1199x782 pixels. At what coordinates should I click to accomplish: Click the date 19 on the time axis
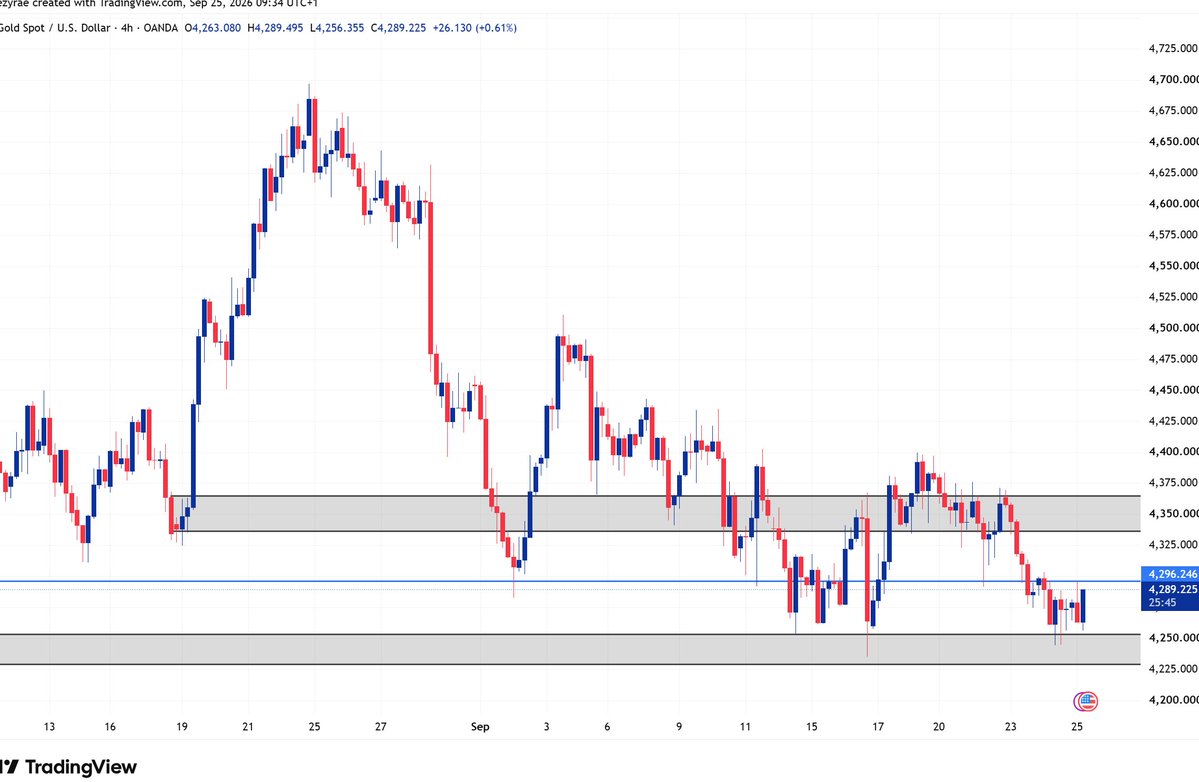tap(182, 726)
